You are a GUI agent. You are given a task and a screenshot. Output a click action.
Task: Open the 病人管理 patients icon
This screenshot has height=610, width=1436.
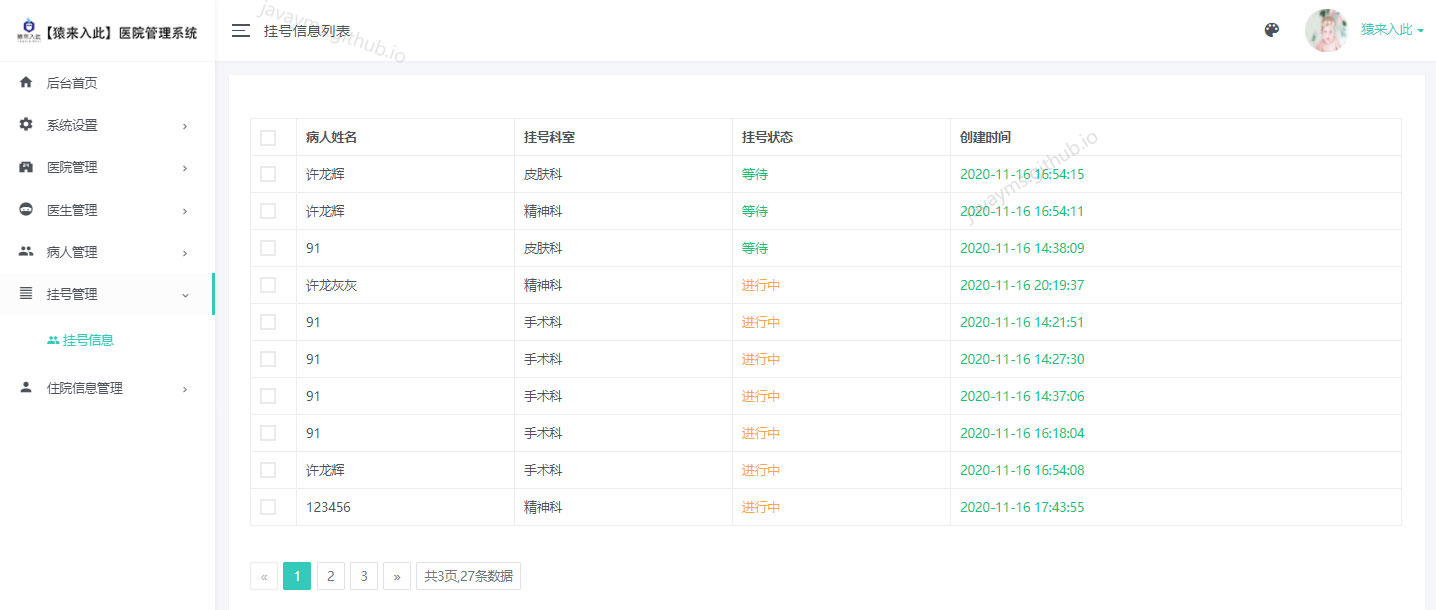[x=26, y=251]
